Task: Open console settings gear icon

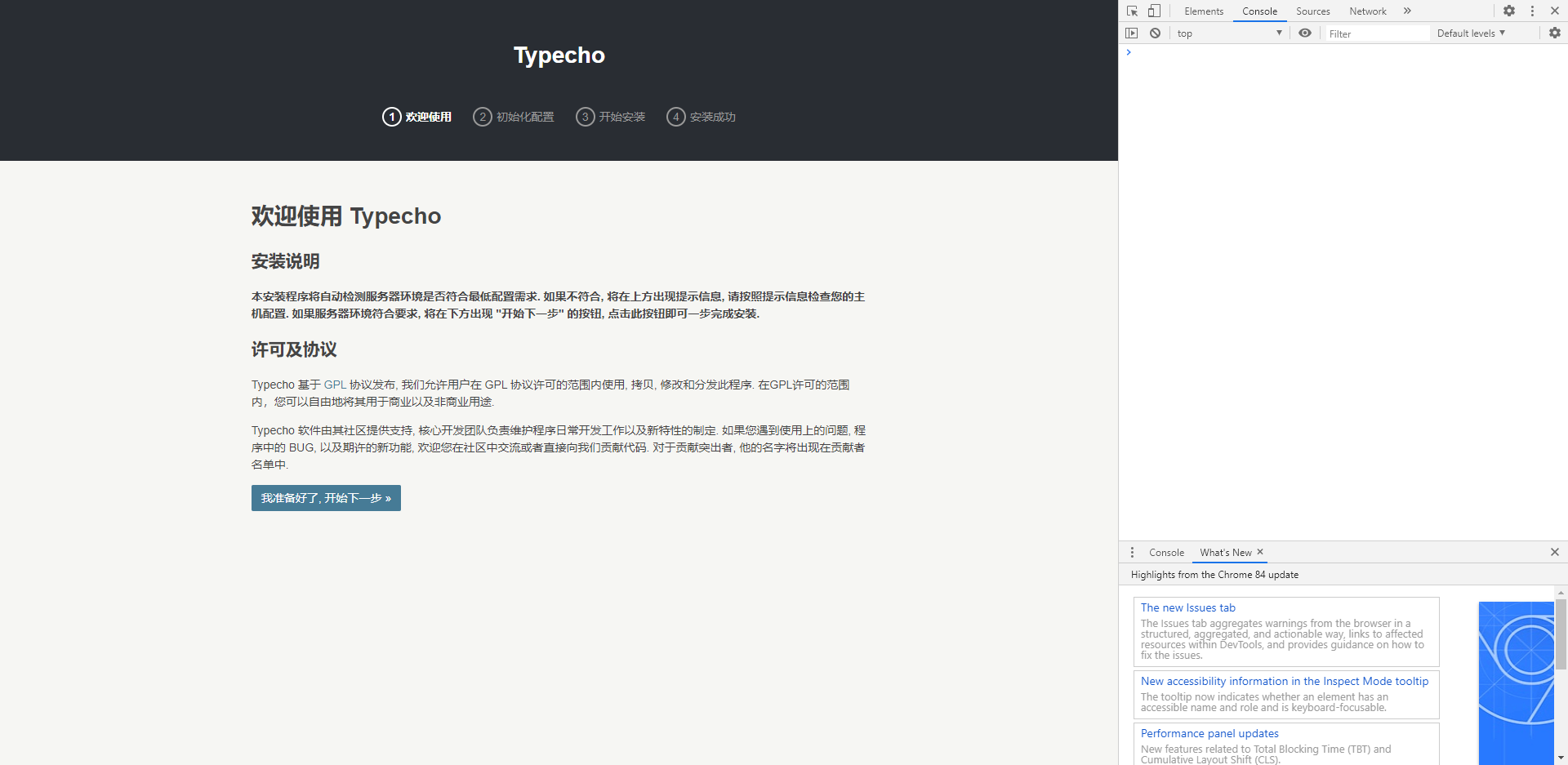Action: [1555, 33]
